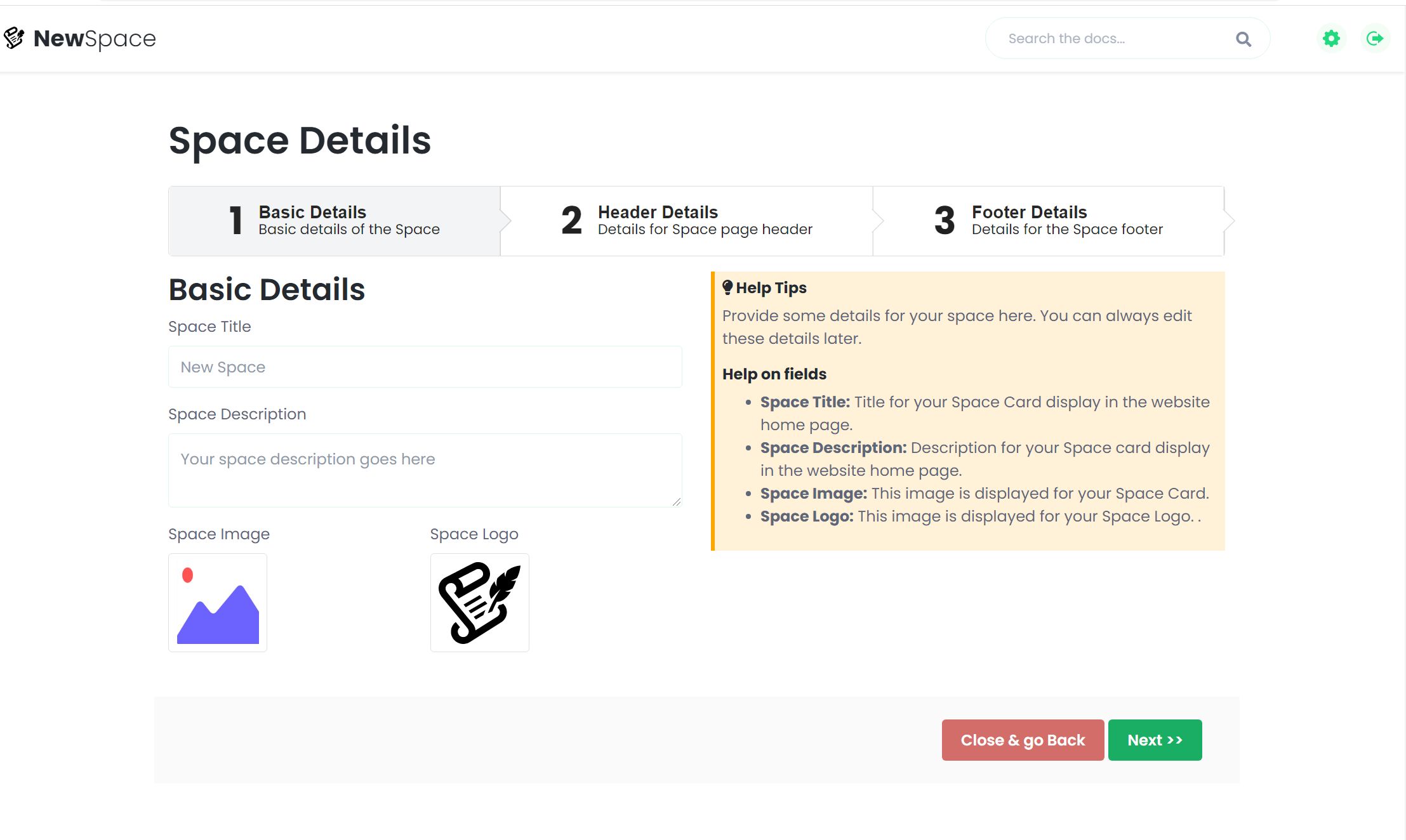1406x840 pixels.
Task: Click the green logout arrow icon
Action: pyautogui.click(x=1374, y=39)
